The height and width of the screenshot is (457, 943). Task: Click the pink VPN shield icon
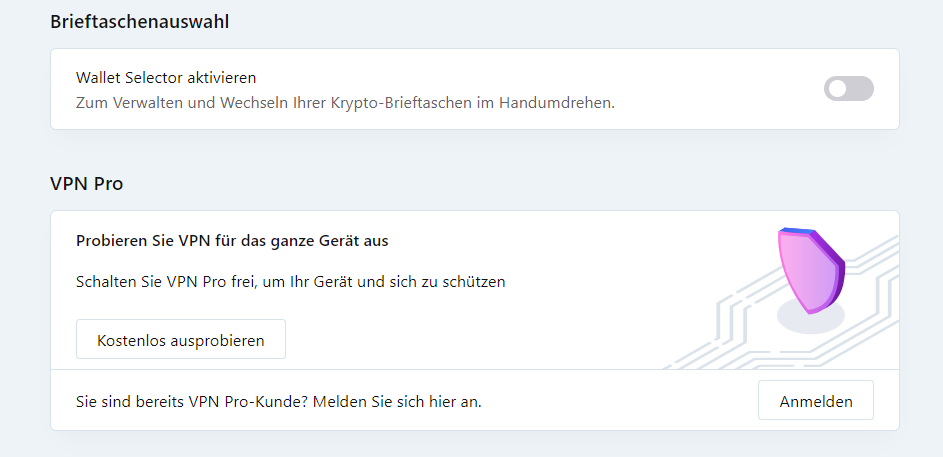click(x=811, y=271)
